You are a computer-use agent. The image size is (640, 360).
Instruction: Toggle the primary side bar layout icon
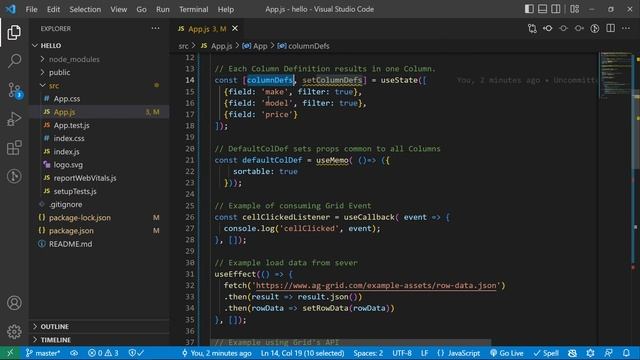(529, 9)
